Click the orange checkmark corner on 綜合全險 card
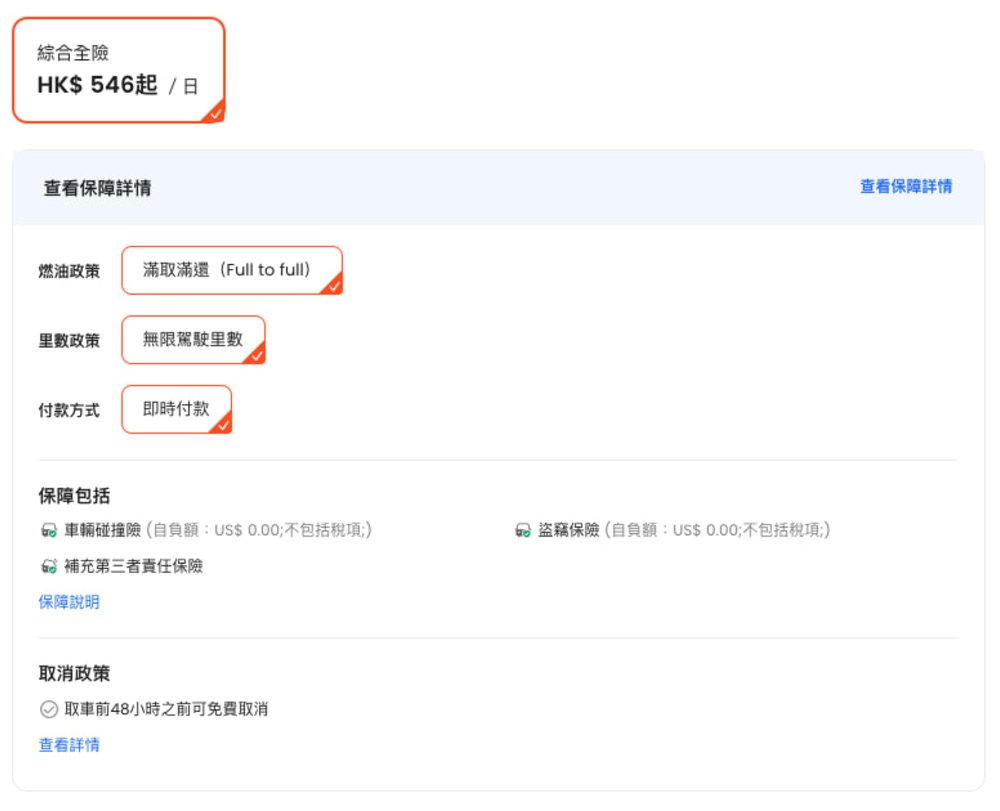The image size is (1000, 811). [x=215, y=113]
